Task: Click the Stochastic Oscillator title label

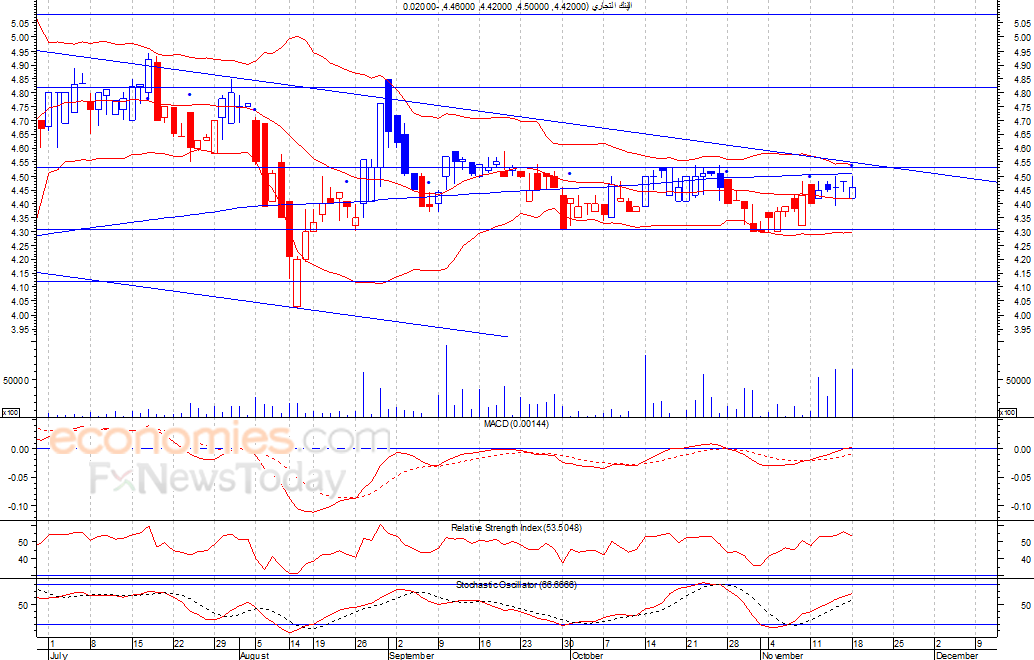Action: tap(516, 584)
